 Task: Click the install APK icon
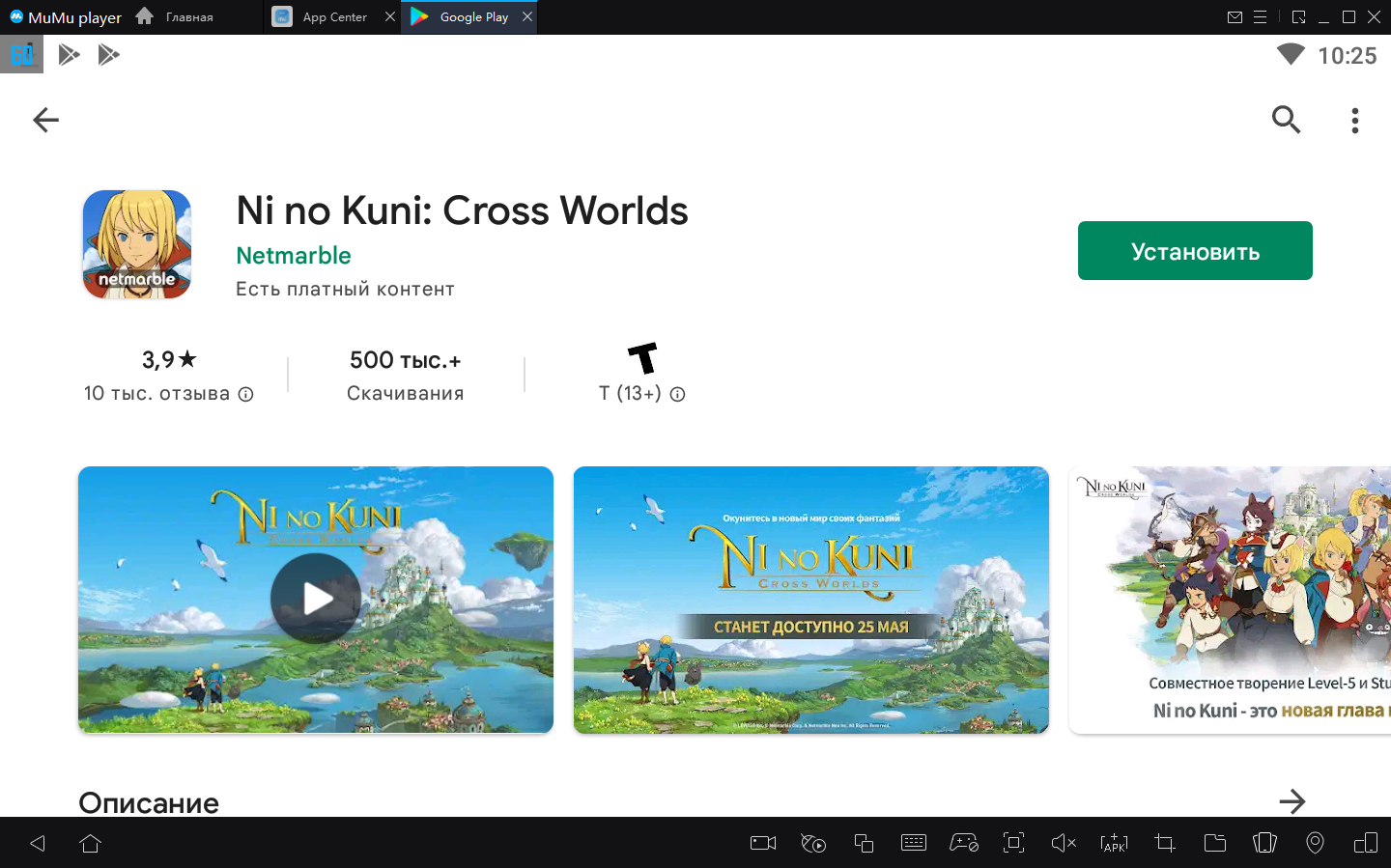(1114, 843)
